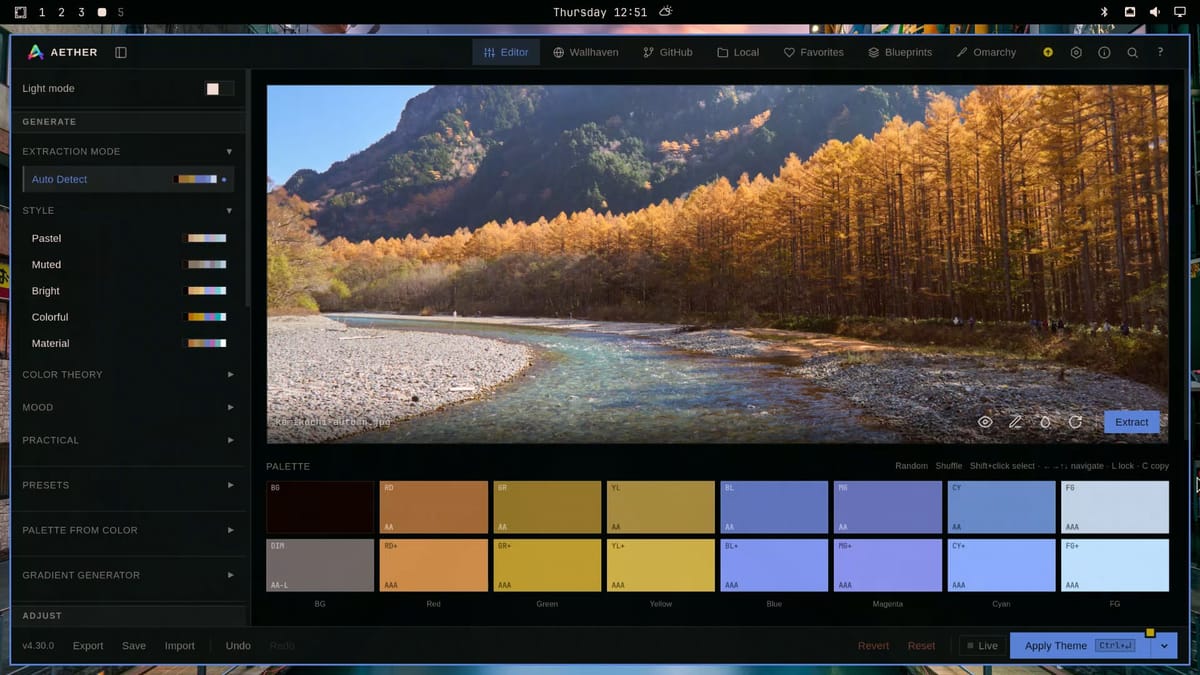Select the Colorful style
Viewport: 1200px width, 675px height.
128,316
